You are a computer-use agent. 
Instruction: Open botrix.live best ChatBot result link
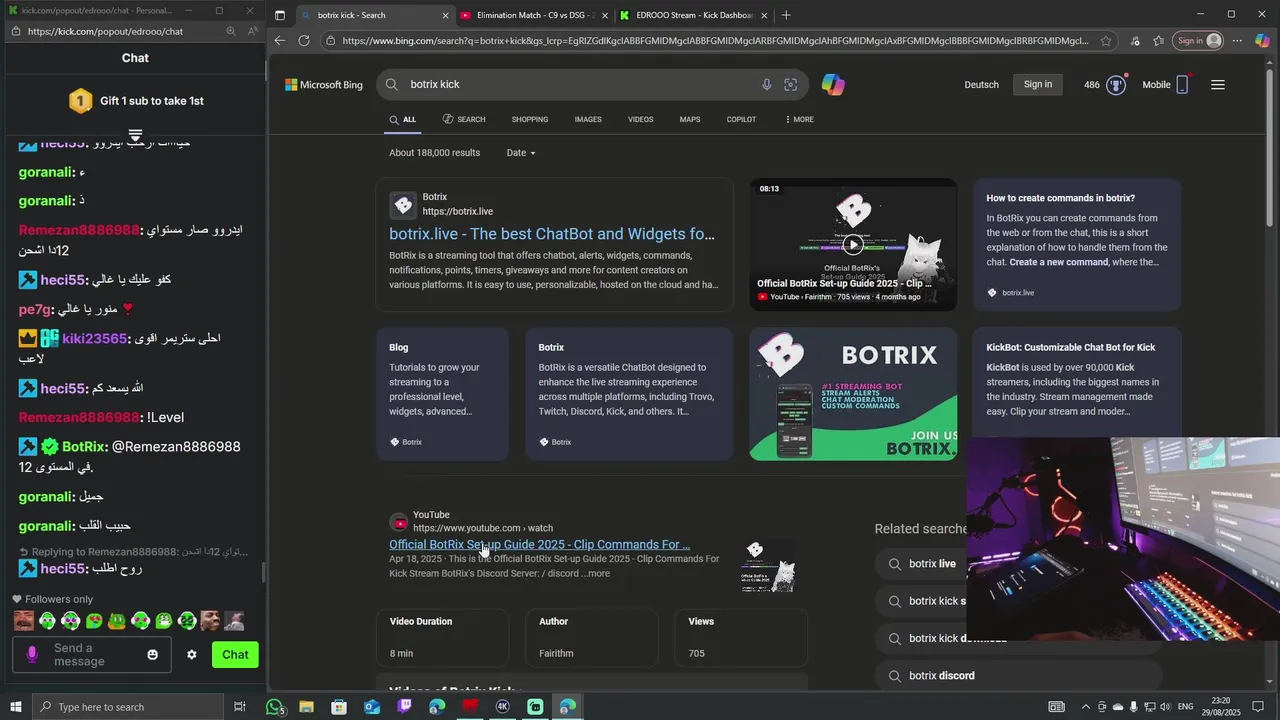tap(552, 234)
